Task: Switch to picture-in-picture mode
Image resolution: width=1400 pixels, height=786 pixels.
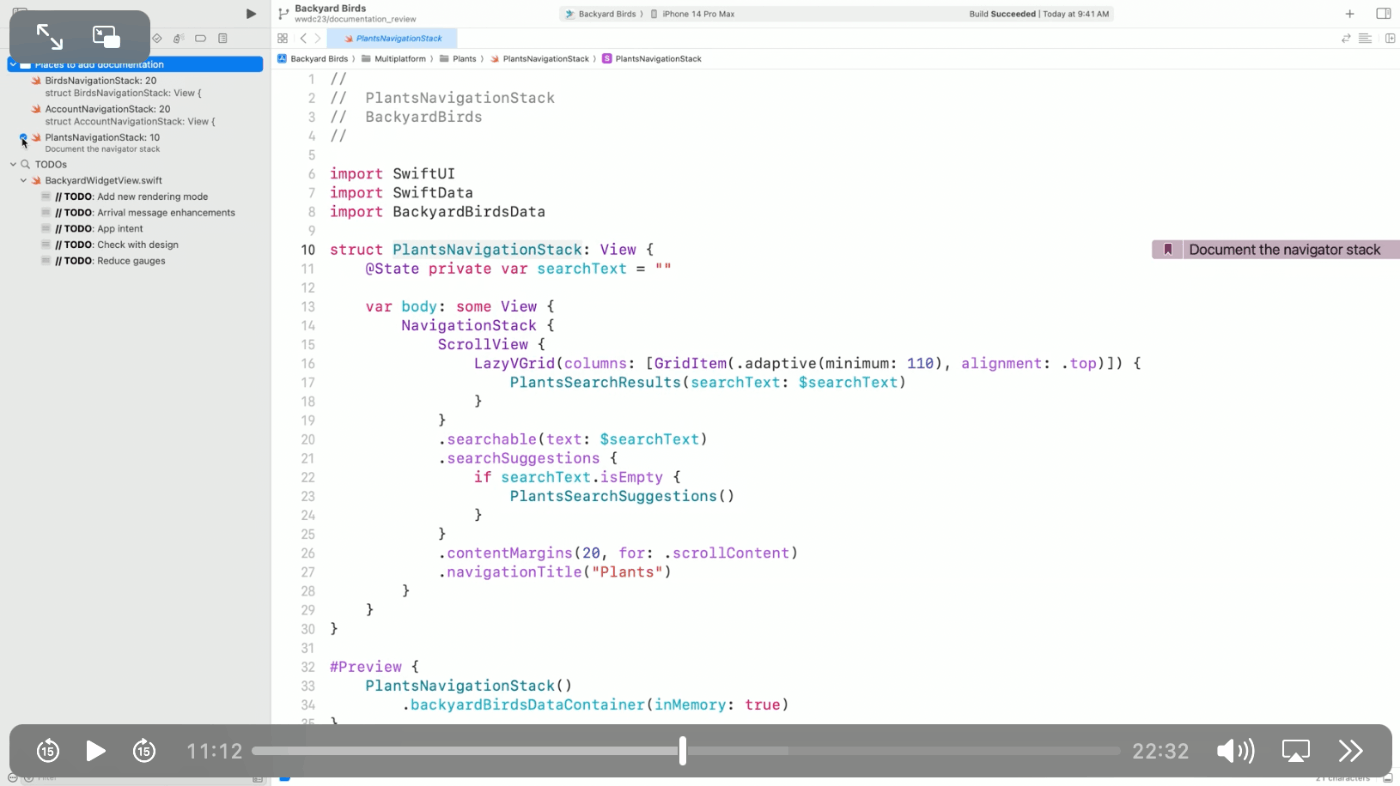Action: (x=106, y=37)
